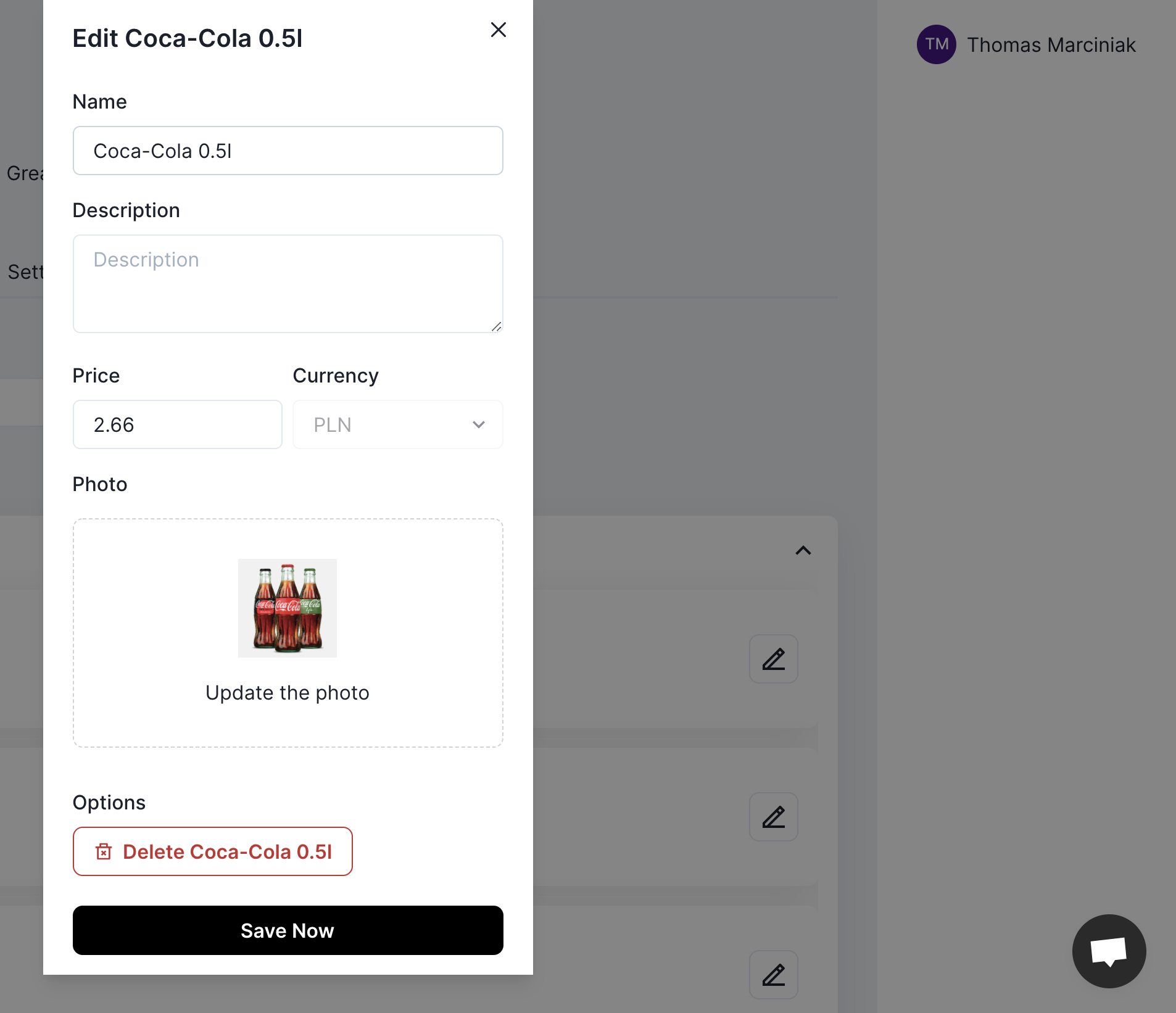Open the chat support widget
Viewport: 1176px width, 1013px height.
tap(1108, 951)
